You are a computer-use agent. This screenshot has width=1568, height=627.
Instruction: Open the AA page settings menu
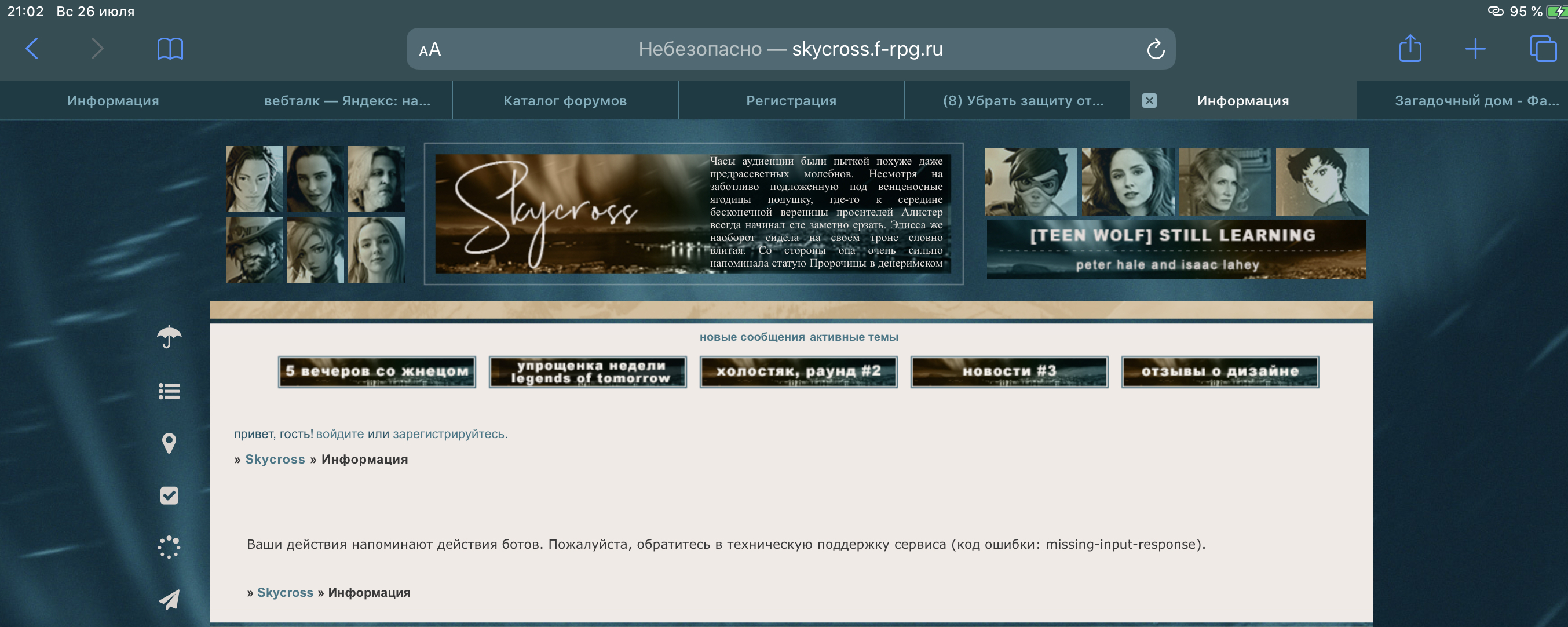click(430, 50)
